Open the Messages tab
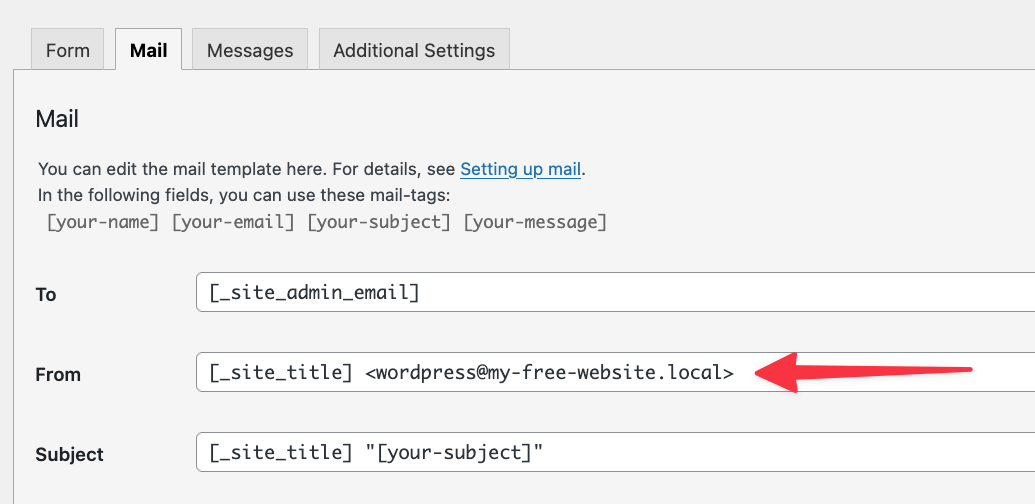This screenshot has width=1035, height=504. tap(250, 50)
